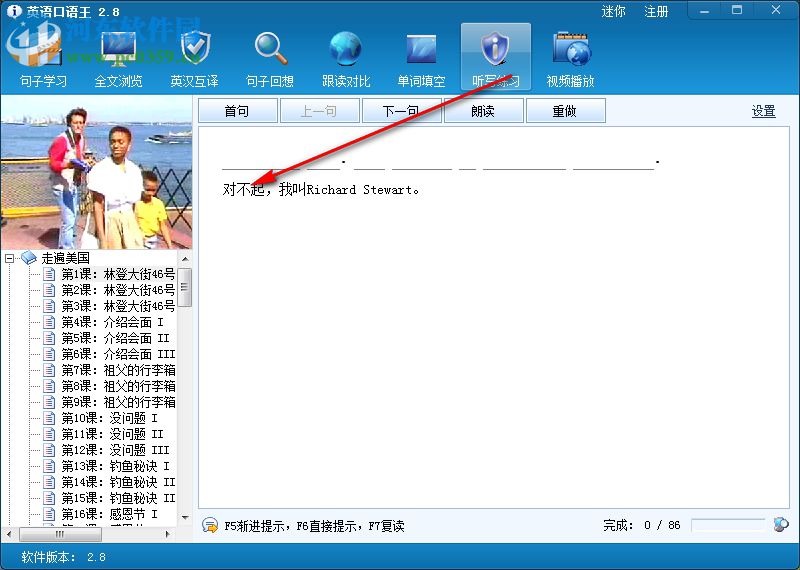Image resolution: width=800 pixels, height=570 pixels.
Task: Click the speech bubble hint icon
Action: click(x=210, y=525)
